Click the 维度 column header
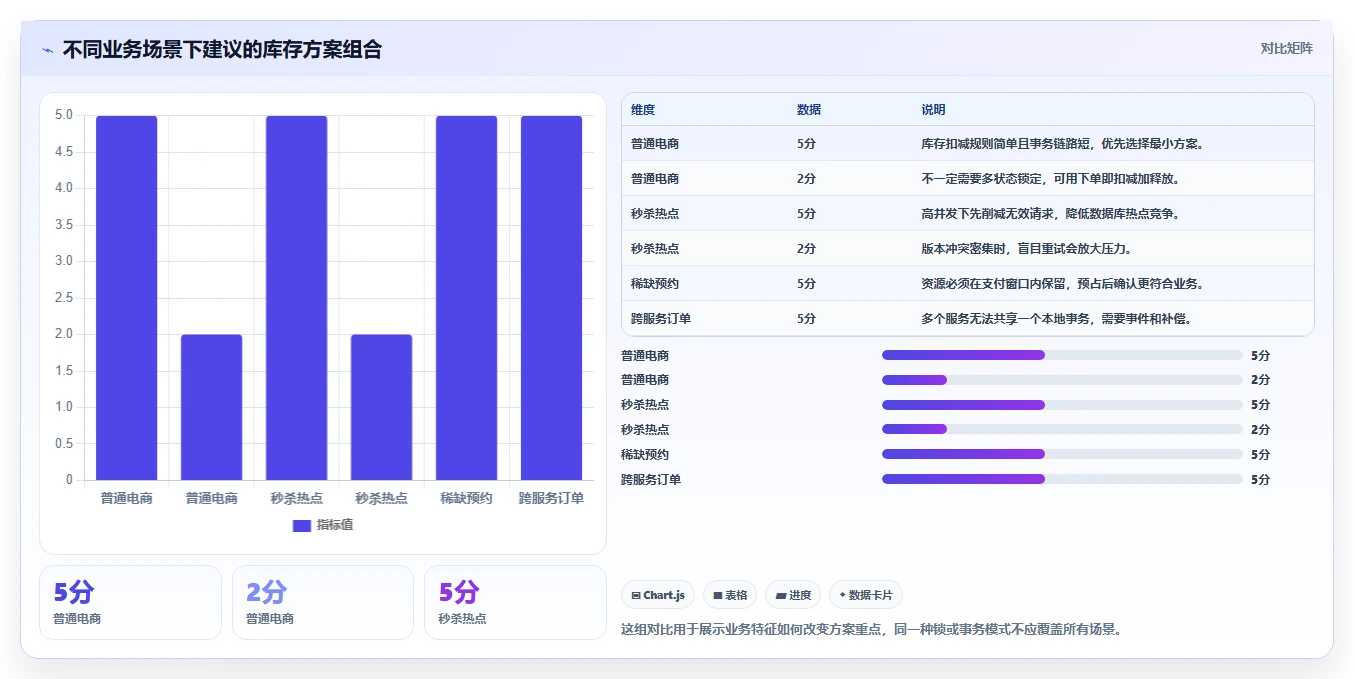The image size is (1354, 679). click(x=643, y=110)
